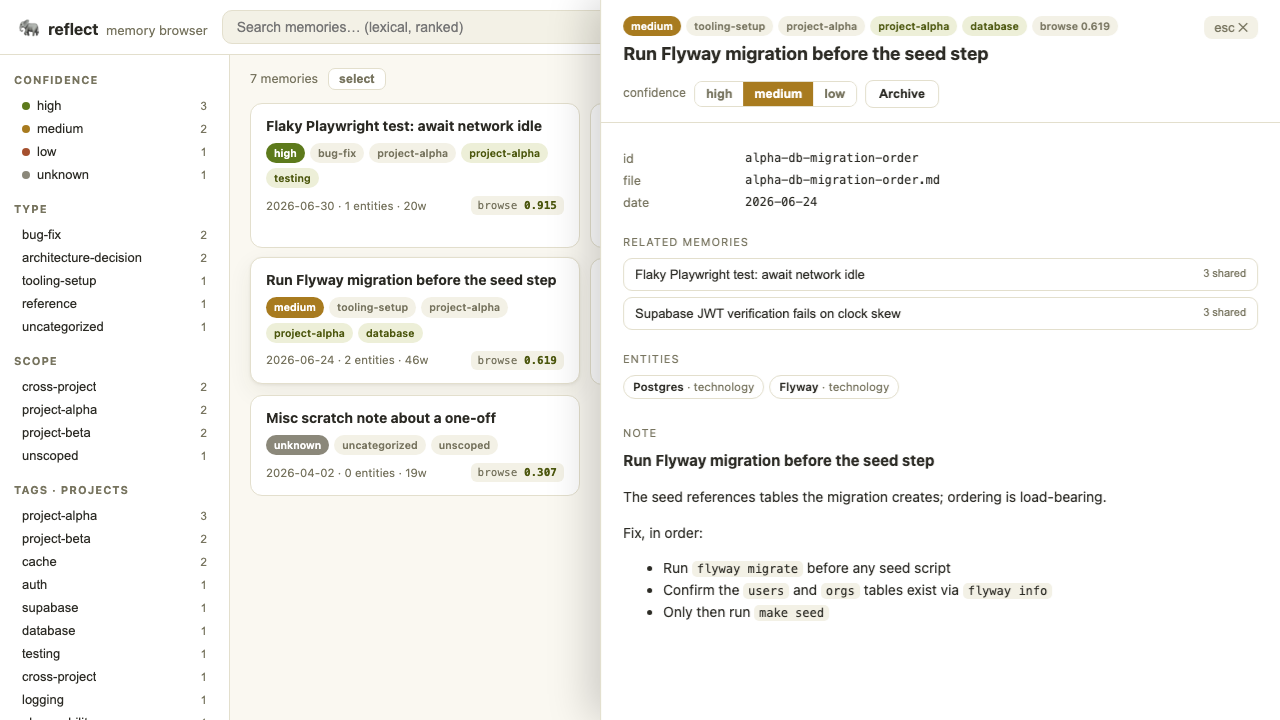Open related memory Flaky Playwright test: await network idle

[x=940, y=274]
